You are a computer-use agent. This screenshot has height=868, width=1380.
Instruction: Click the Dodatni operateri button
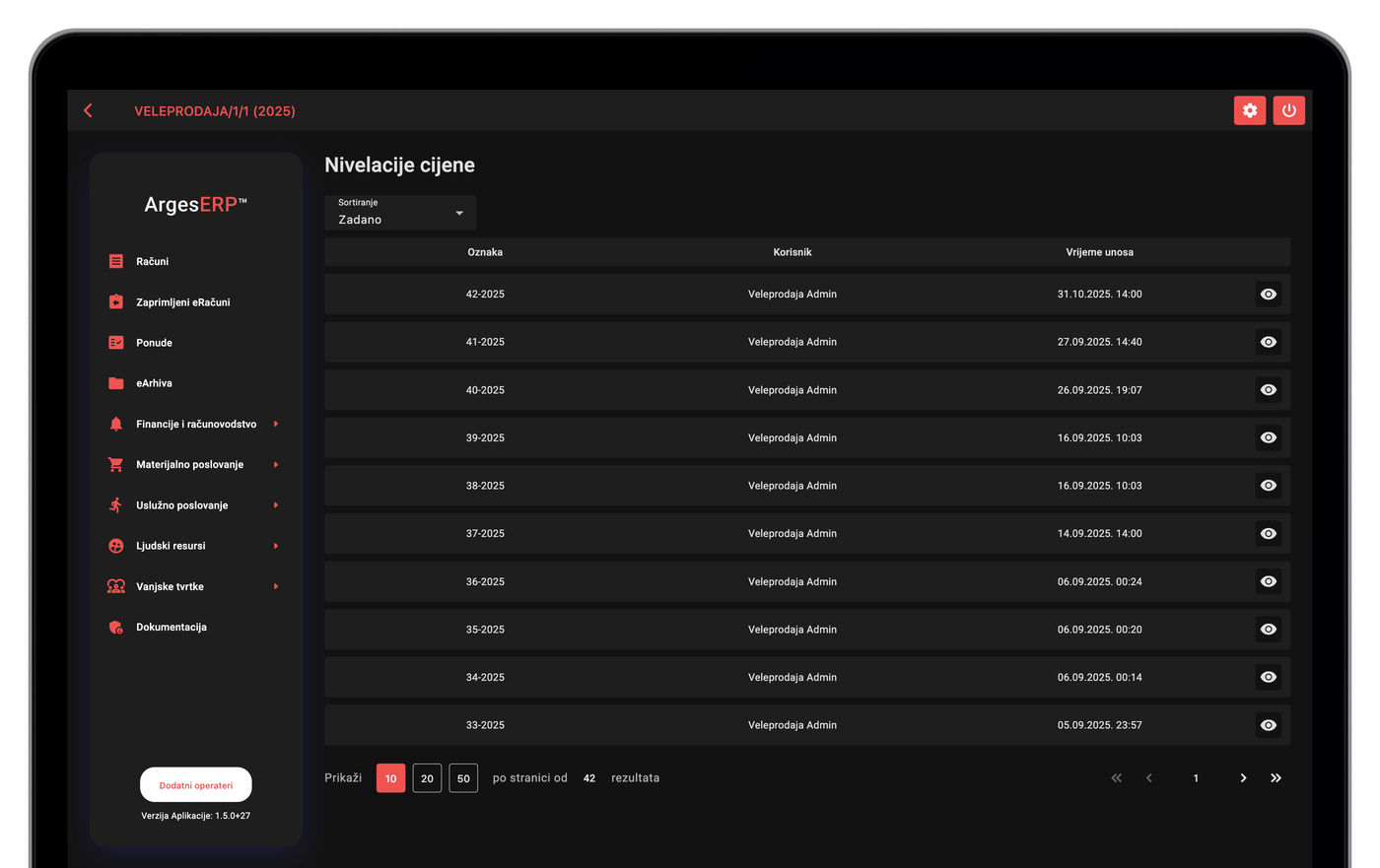tap(196, 785)
